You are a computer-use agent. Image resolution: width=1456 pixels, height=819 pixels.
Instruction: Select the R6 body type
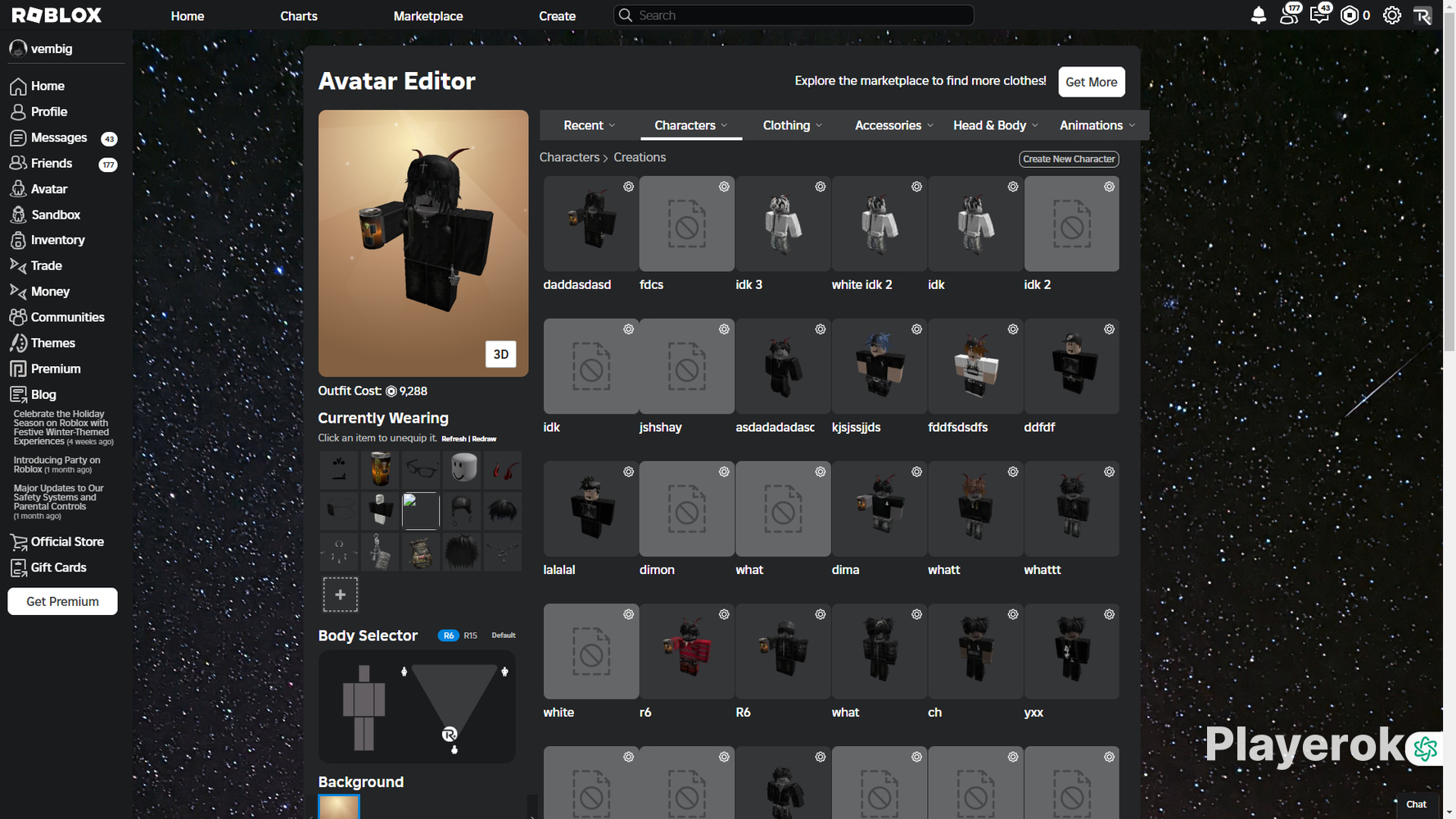tap(449, 636)
